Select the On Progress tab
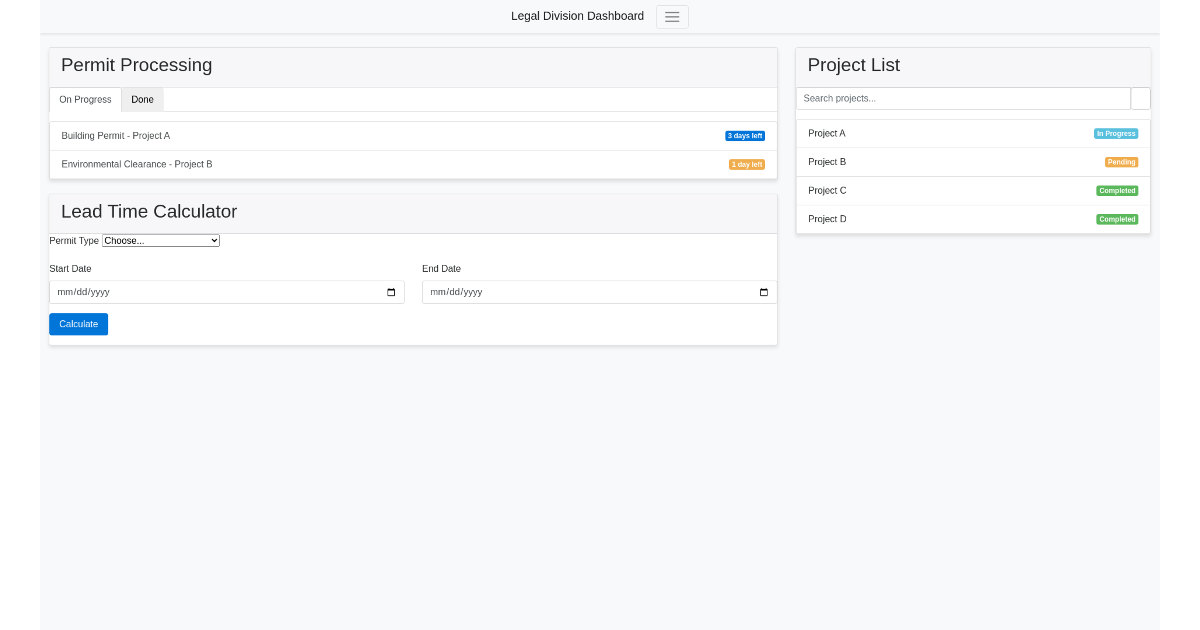 [x=85, y=99]
